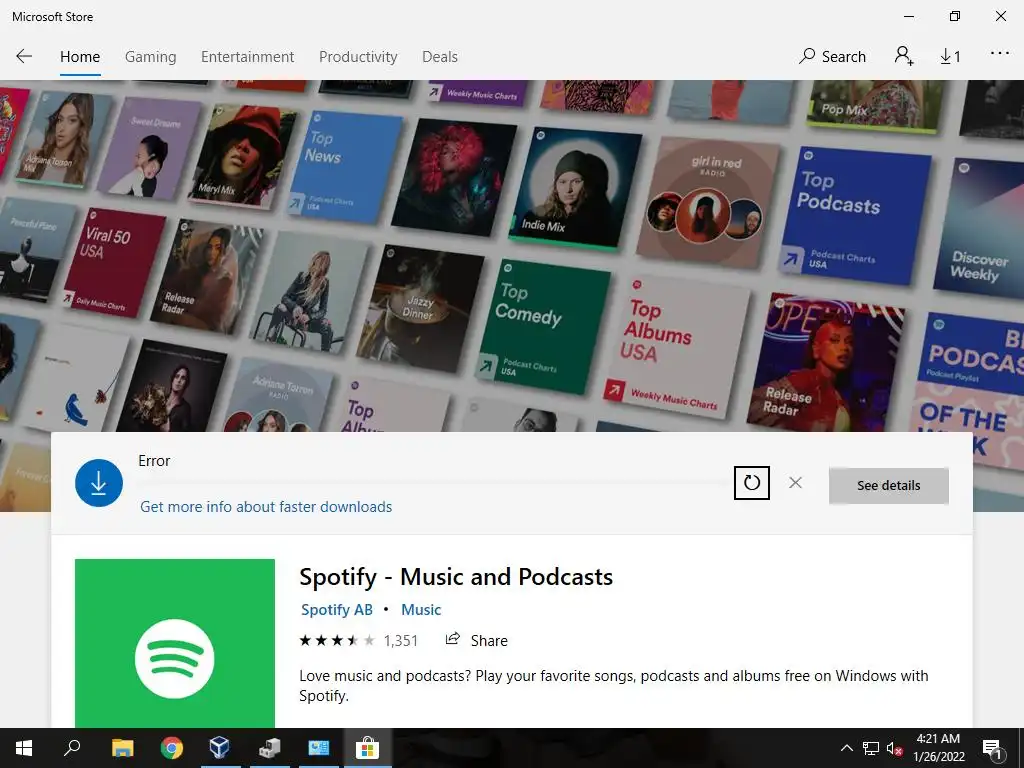Open the Action Center notifications
This screenshot has height=768, width=1024.
pyautogui.click(x=993, y=748)
